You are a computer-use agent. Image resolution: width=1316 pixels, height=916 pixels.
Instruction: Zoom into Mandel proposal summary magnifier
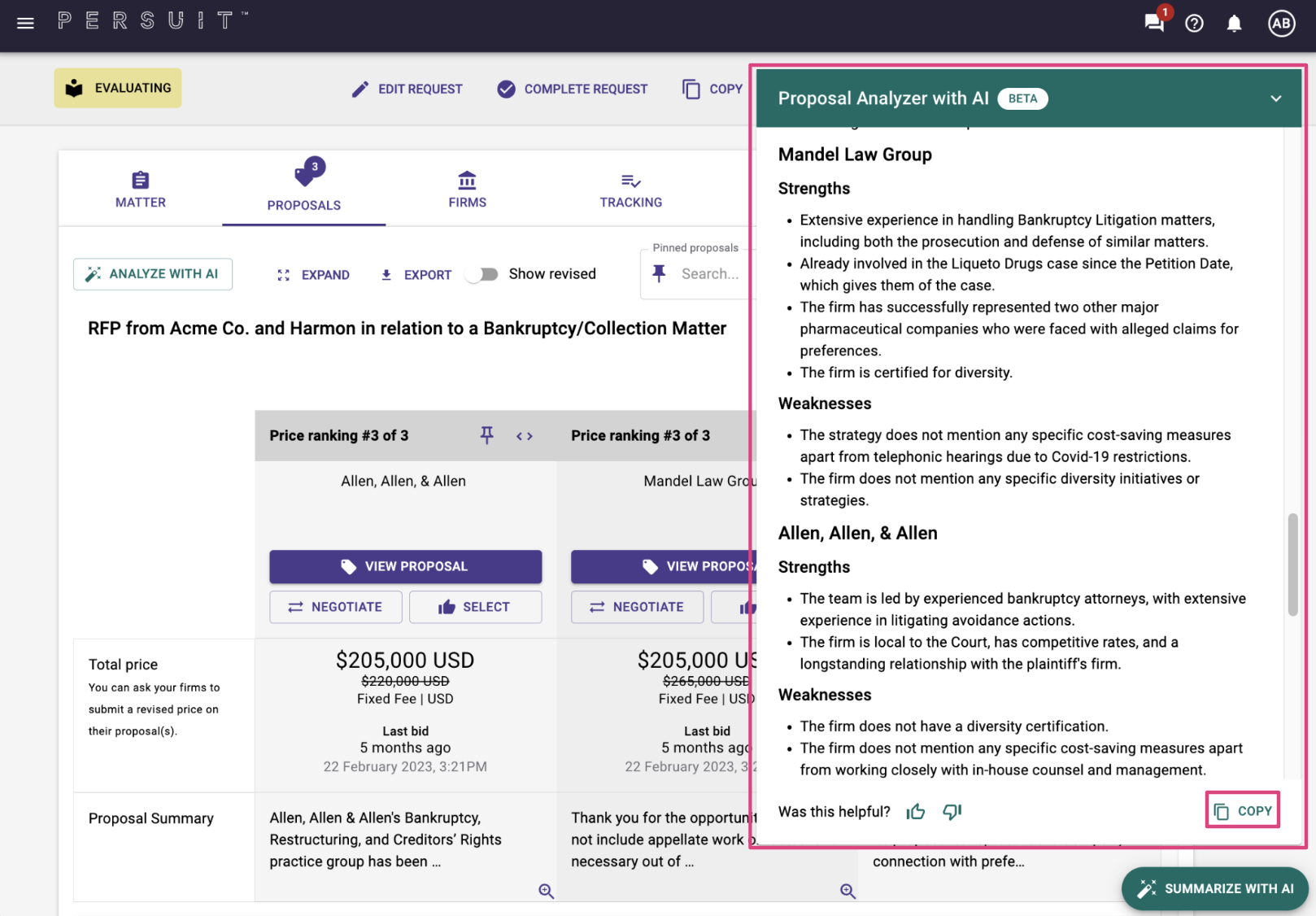(x=848, y=891)
